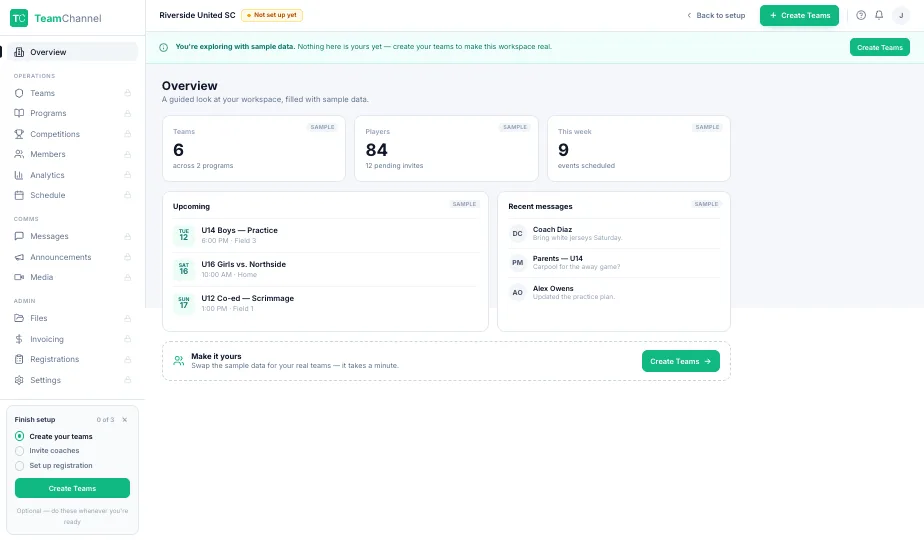Click Back to setup link
The height and width of the screenshot is (540, 924).
(716, 15)
